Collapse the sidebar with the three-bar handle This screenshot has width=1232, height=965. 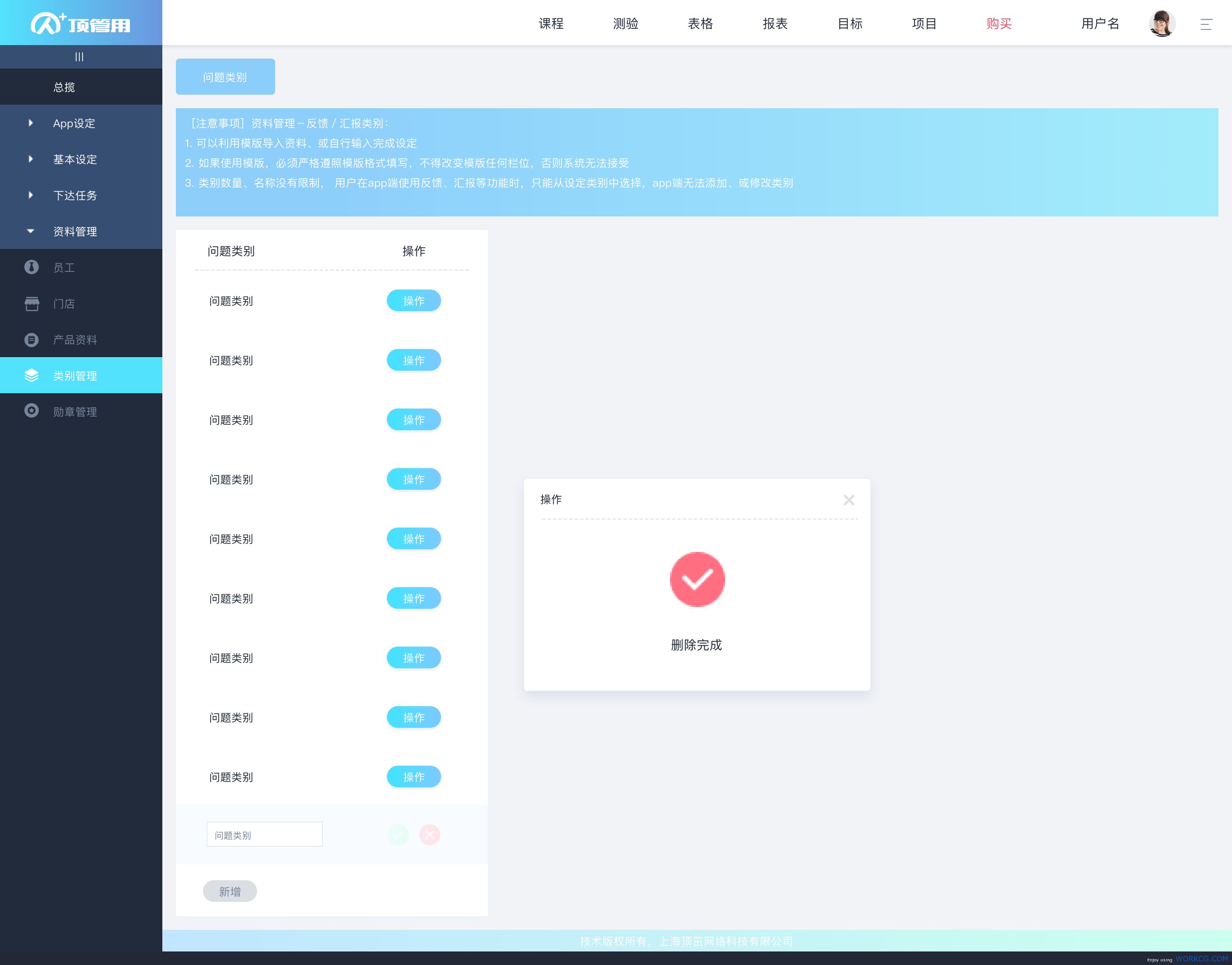tap(80, 56)
